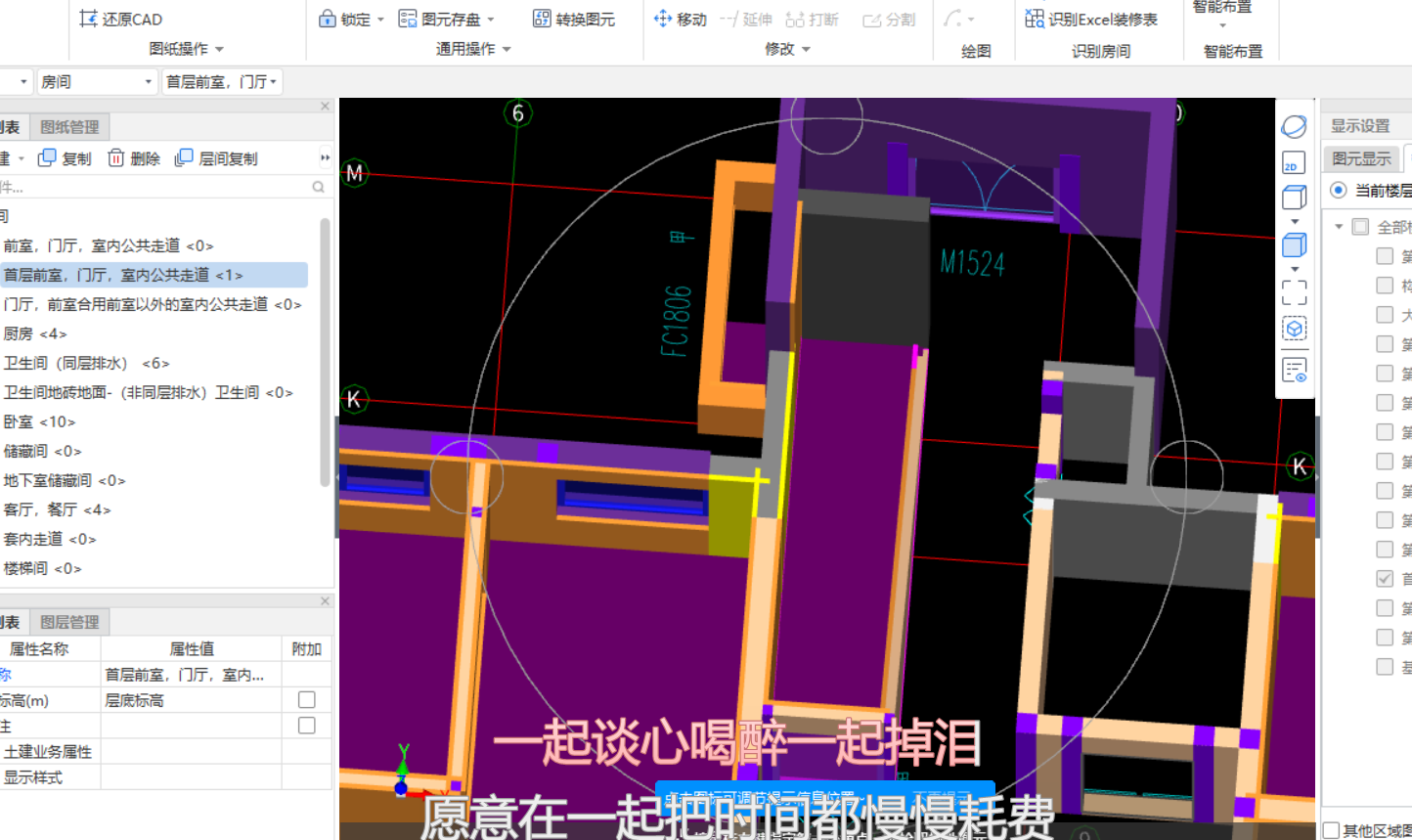The height and width of the screenshot is (840, 1412).
Task: Open the 房间 combo box
Action: coord(96,82)
